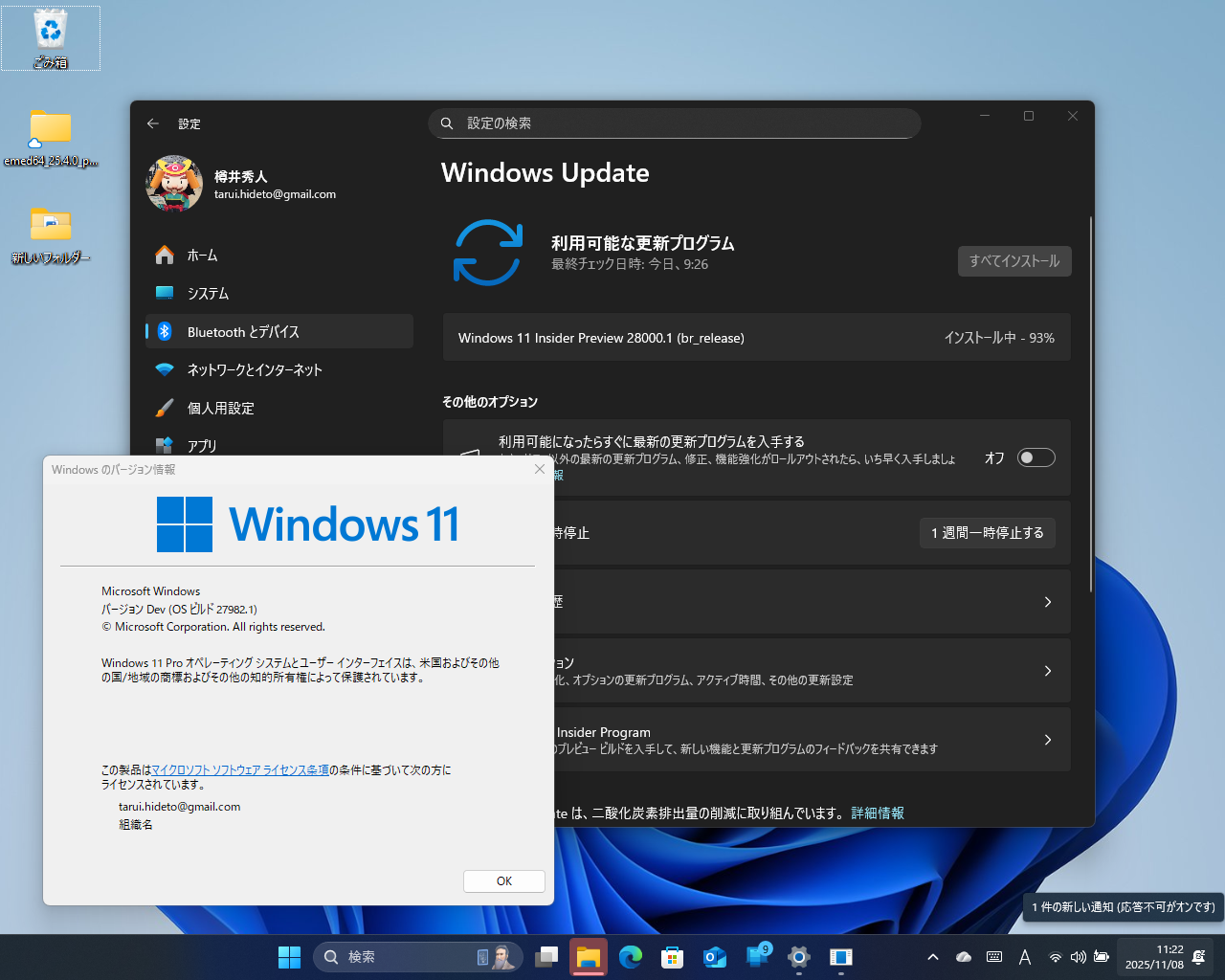1225x980 pixels.
Task: Click the 詳細情報 carbon emissions link
Action: tap(877, 813)
